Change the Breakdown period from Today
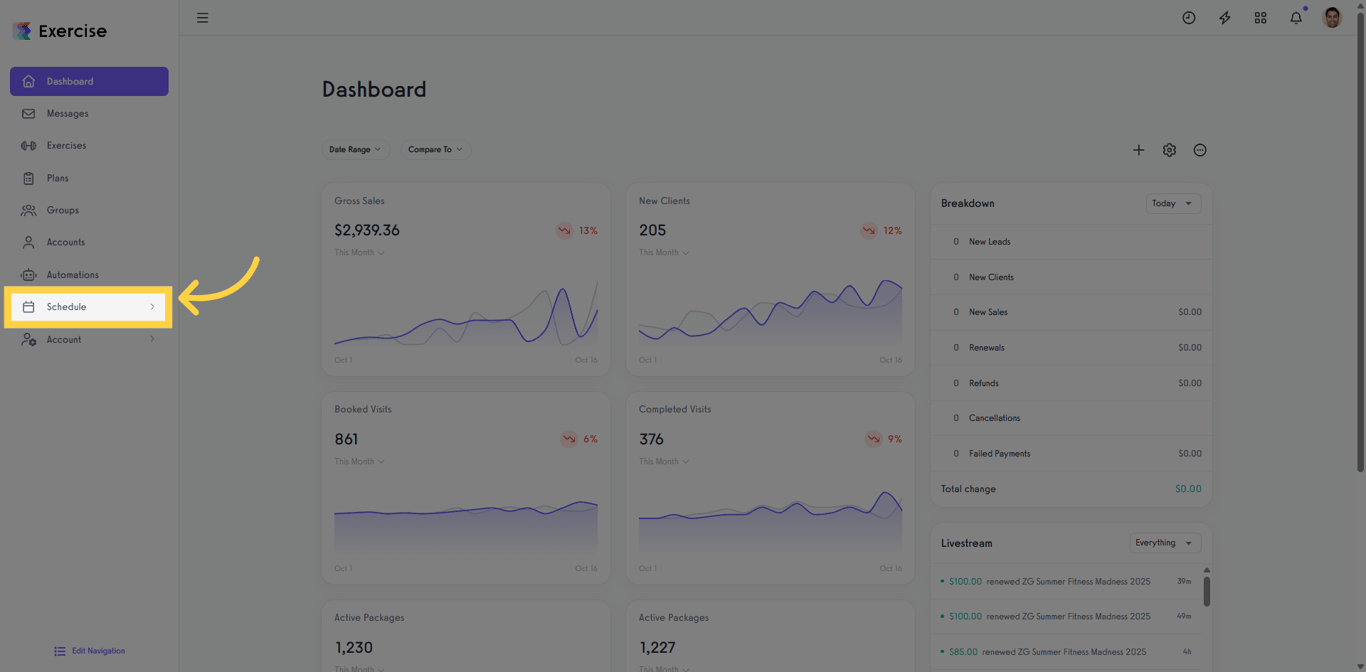The width and height of the screenshot is (1366, 672). [1172, 203]
